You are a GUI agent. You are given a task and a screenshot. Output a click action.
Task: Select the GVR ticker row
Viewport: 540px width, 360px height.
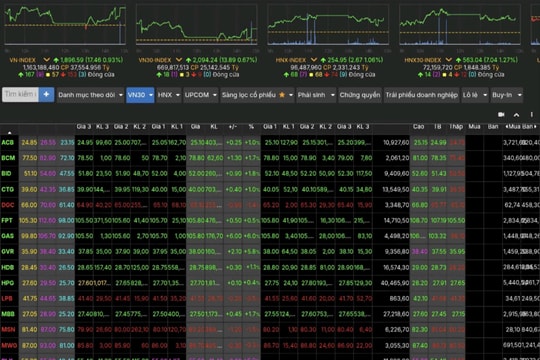pyautogui.click(x=8, y=252)
